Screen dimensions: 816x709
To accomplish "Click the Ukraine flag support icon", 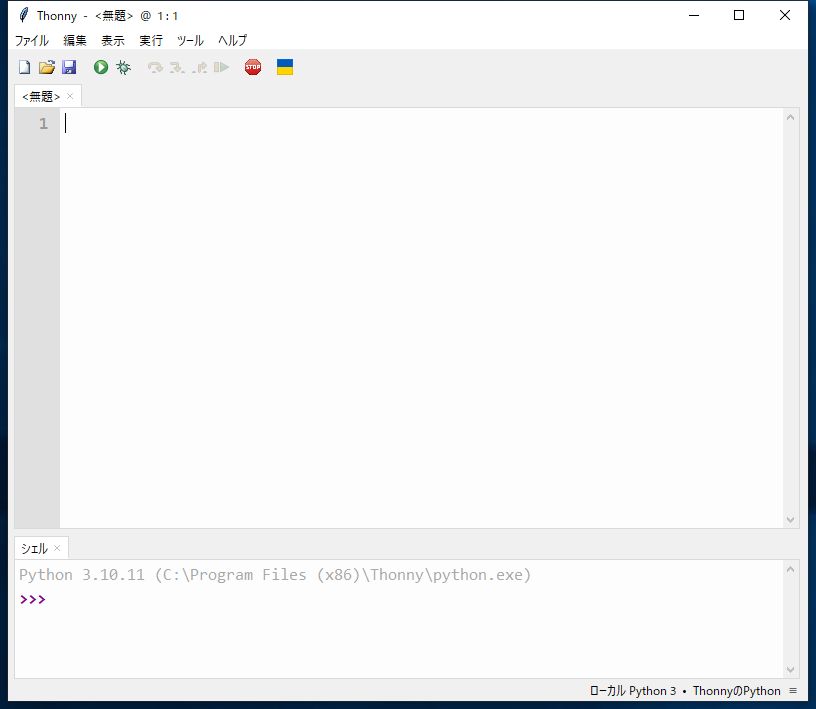I will coord(285,67).
